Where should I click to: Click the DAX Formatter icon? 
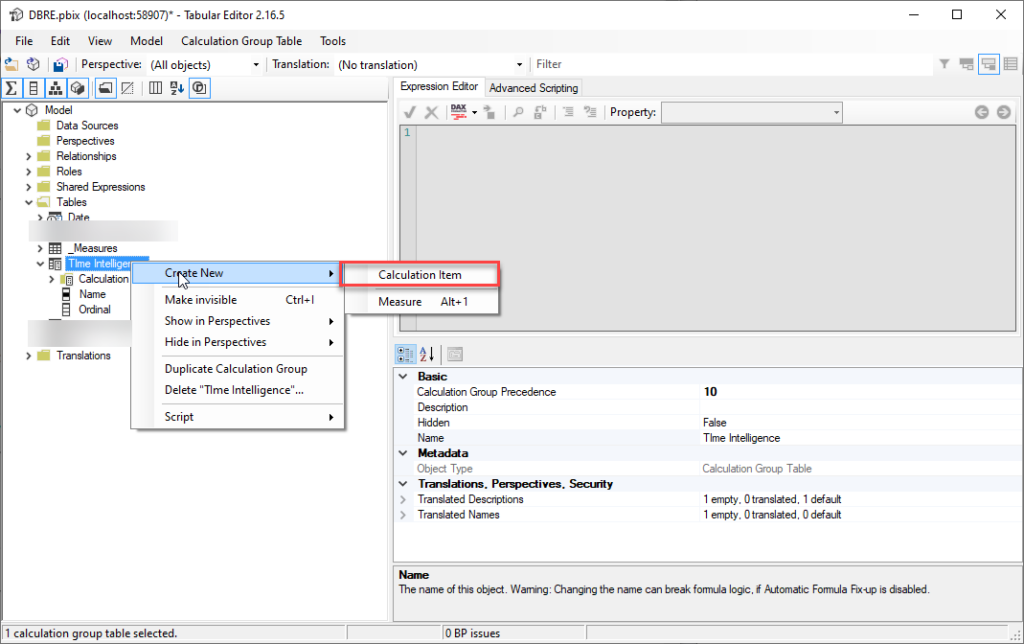(x=458, y=112)
